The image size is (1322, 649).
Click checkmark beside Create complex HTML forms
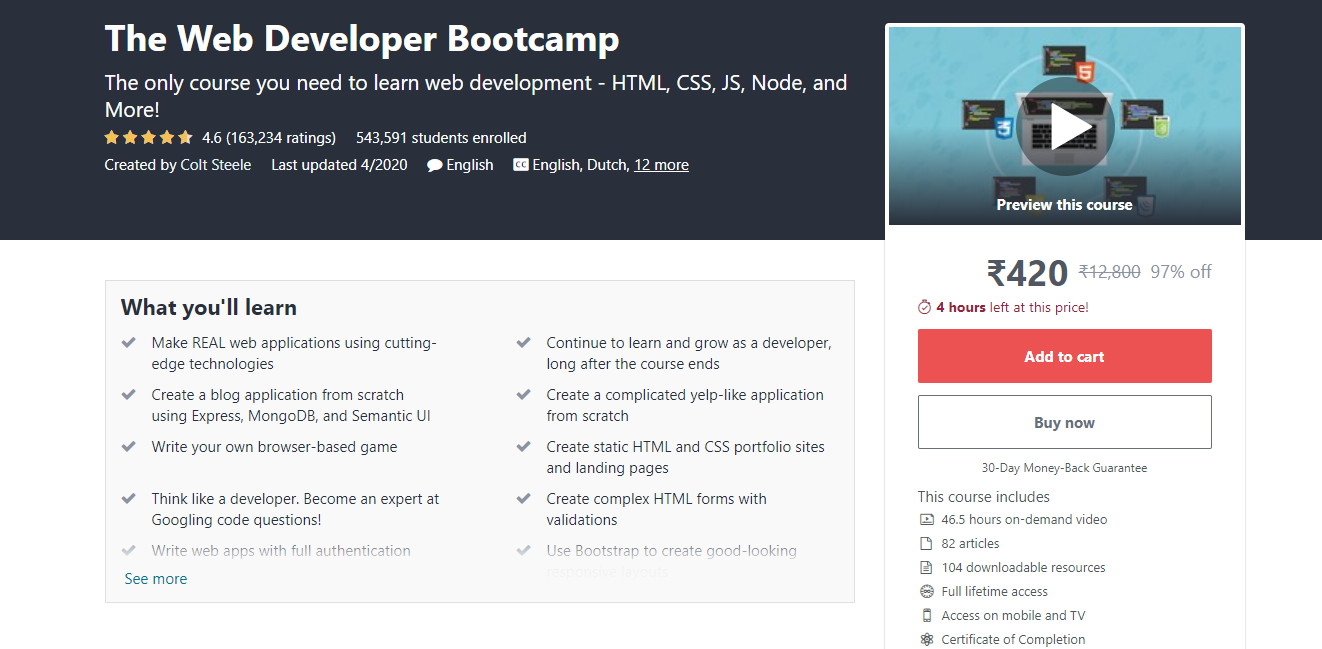click(524, 498)
